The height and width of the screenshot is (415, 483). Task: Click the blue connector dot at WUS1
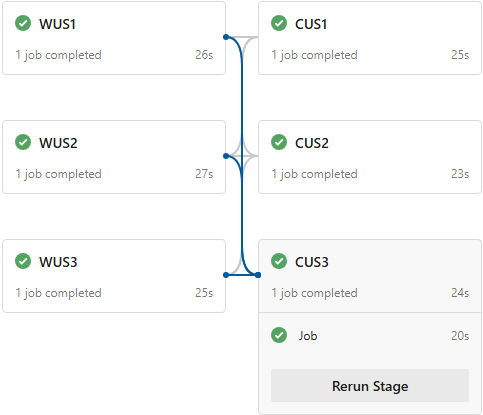pyautogui.click(x=226, y=37)
